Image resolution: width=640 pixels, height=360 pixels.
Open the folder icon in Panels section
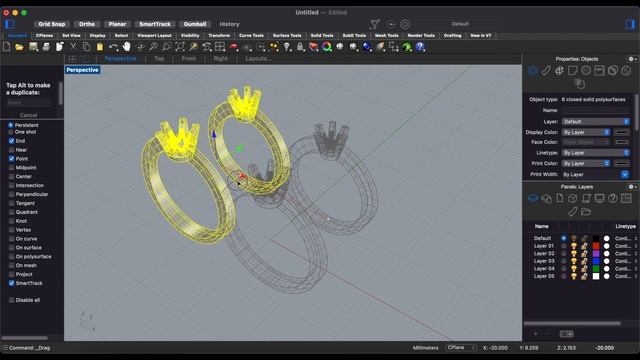(x=586, y=211)
